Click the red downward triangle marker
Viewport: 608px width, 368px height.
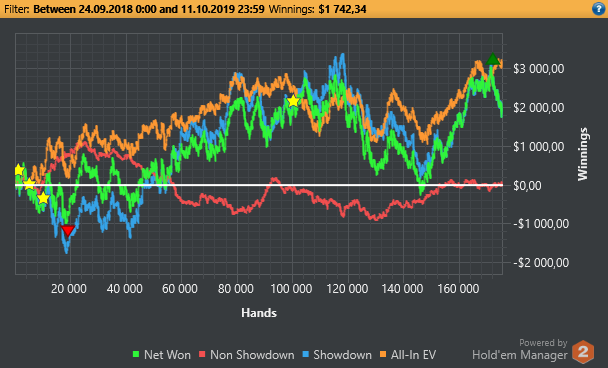68,230
